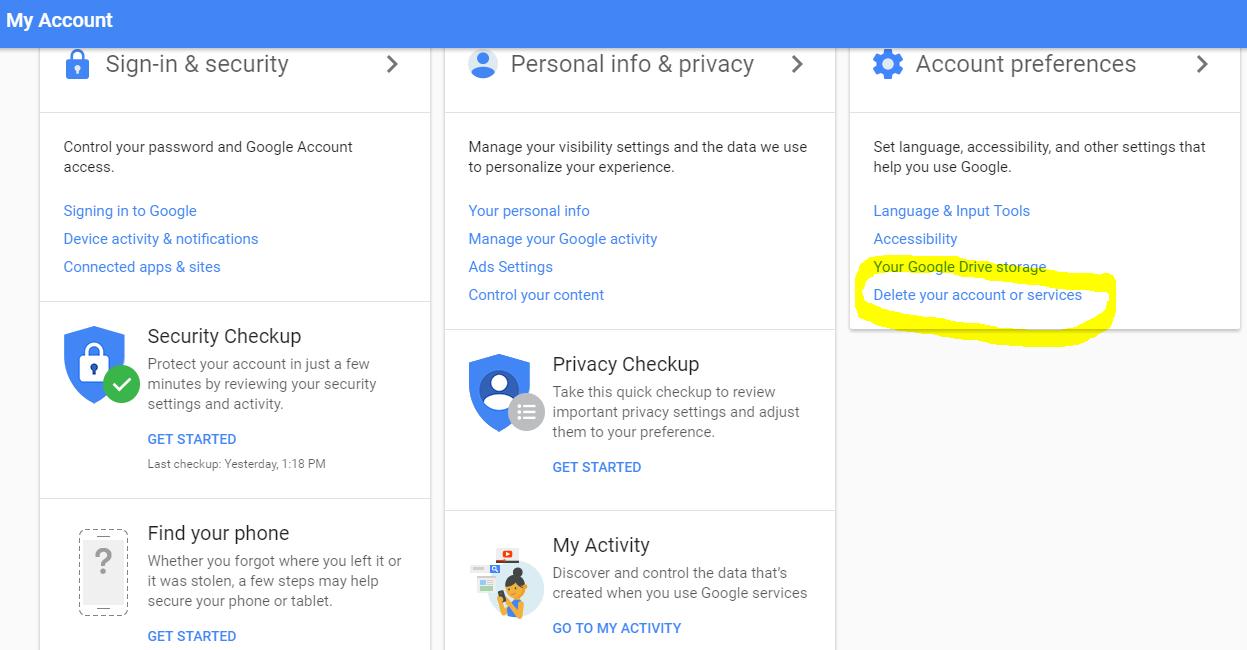Click GET STARTED under Privacy Checkup
Screen dimensions: 1247x650
(597, 467)
